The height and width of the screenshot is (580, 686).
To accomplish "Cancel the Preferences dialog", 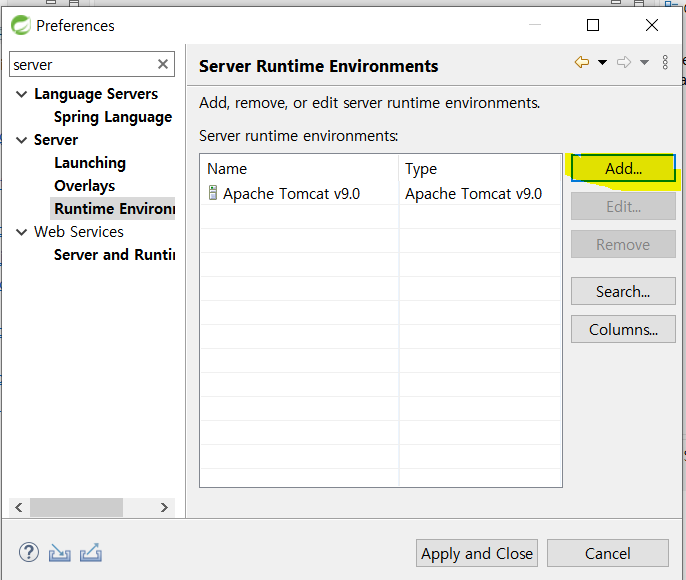I will coord(608,553).
